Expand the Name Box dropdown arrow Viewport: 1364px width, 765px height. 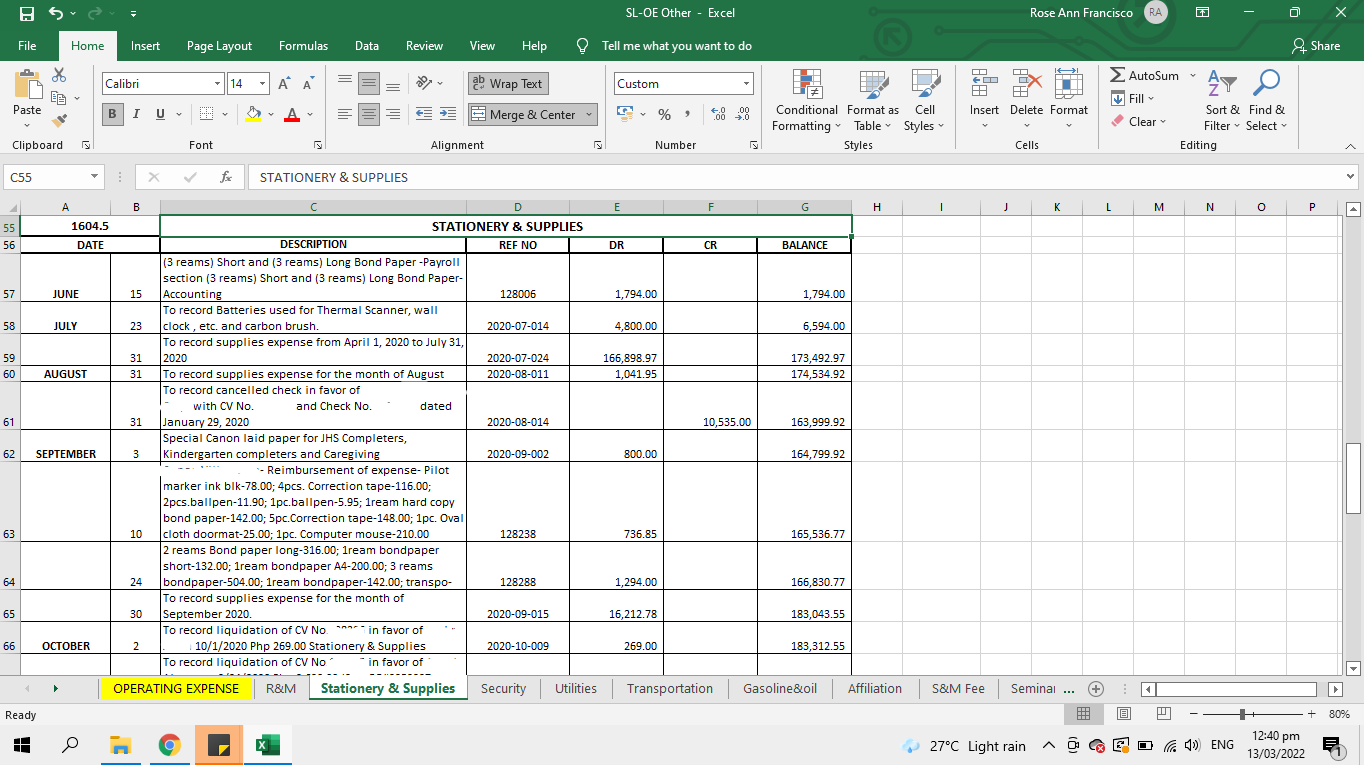click(x=93, y=177)
